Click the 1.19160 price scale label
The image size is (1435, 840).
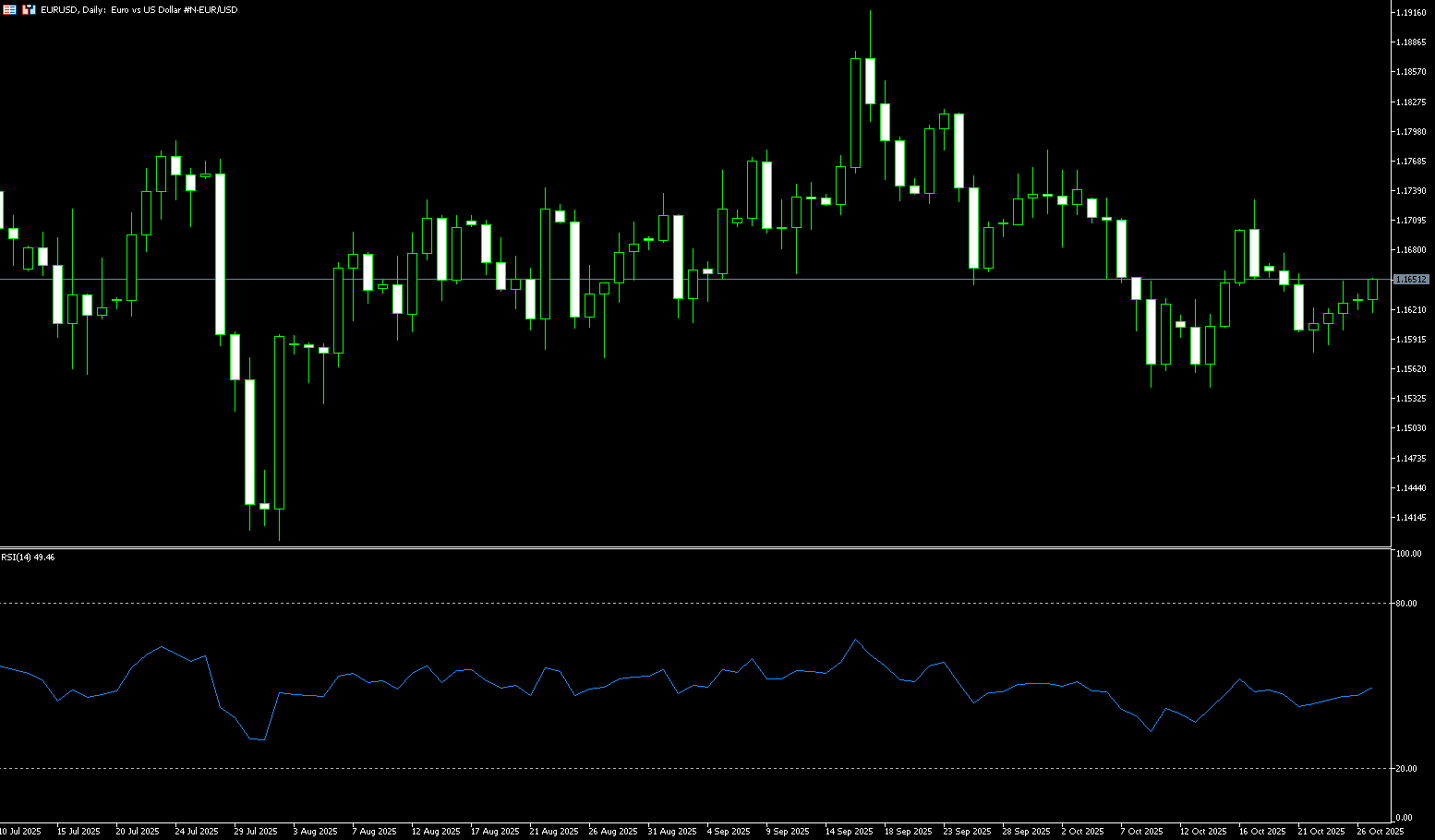tap(1411, 13)
